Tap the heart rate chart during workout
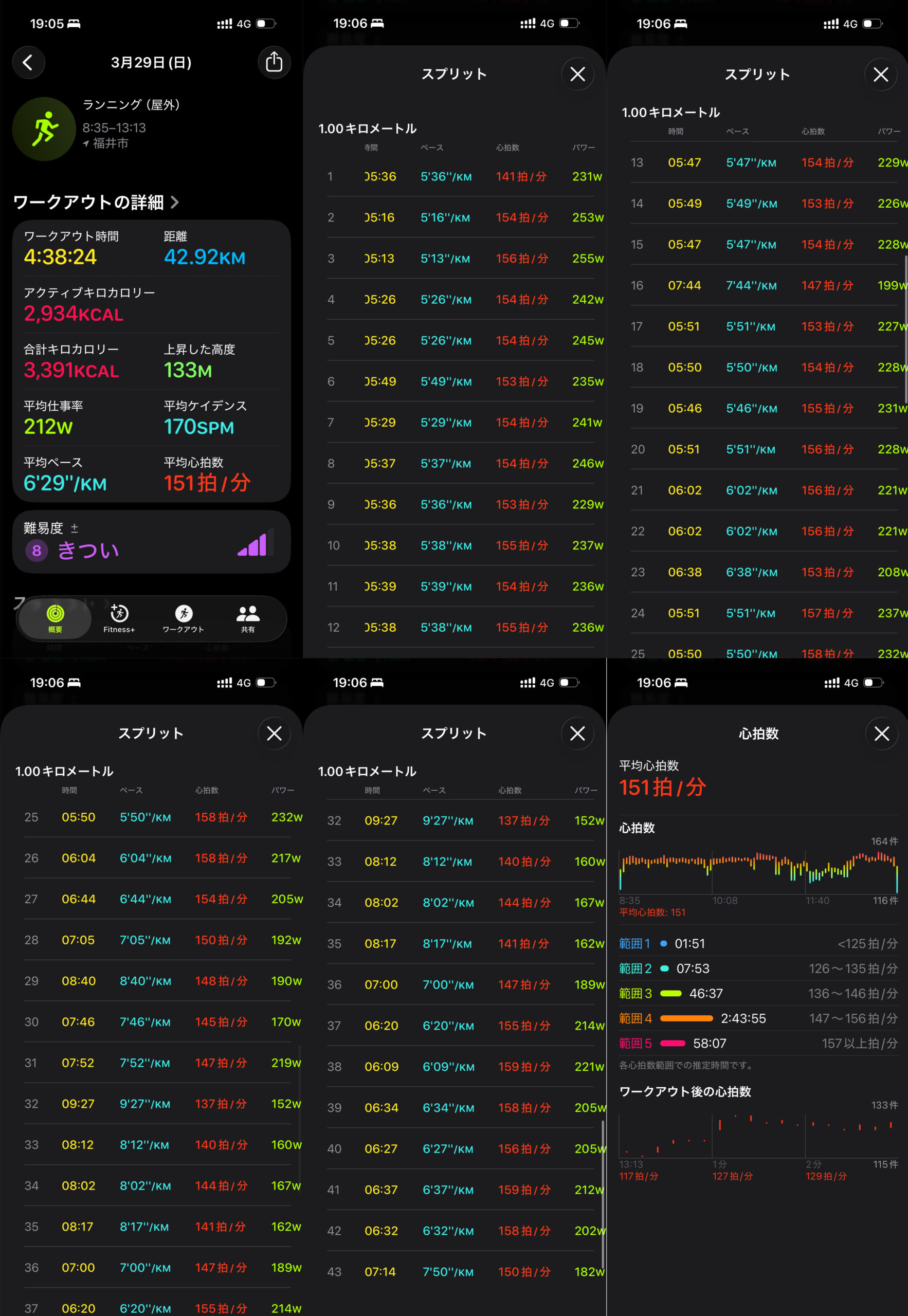Screen dimensions: 908x1316 pyautogui.click(x=758, y=870)
